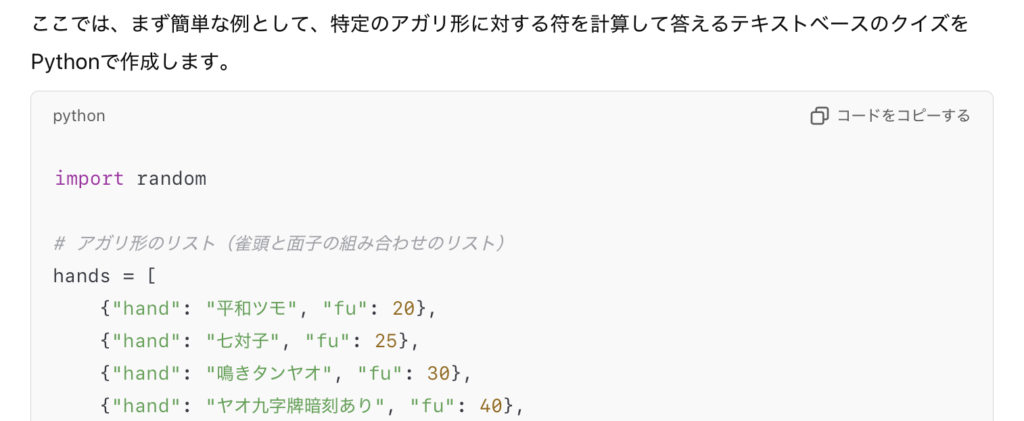Click the copy code icon
The image size is (1024, 421).
(x=820, y=116)
